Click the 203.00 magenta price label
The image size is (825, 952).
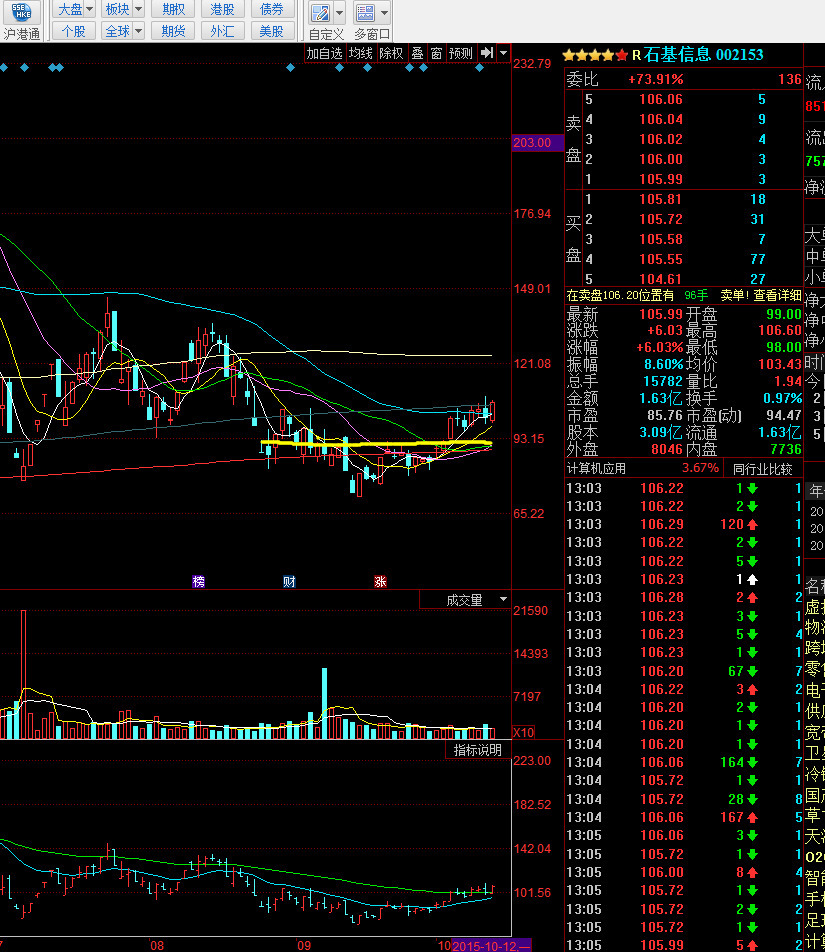532,143
